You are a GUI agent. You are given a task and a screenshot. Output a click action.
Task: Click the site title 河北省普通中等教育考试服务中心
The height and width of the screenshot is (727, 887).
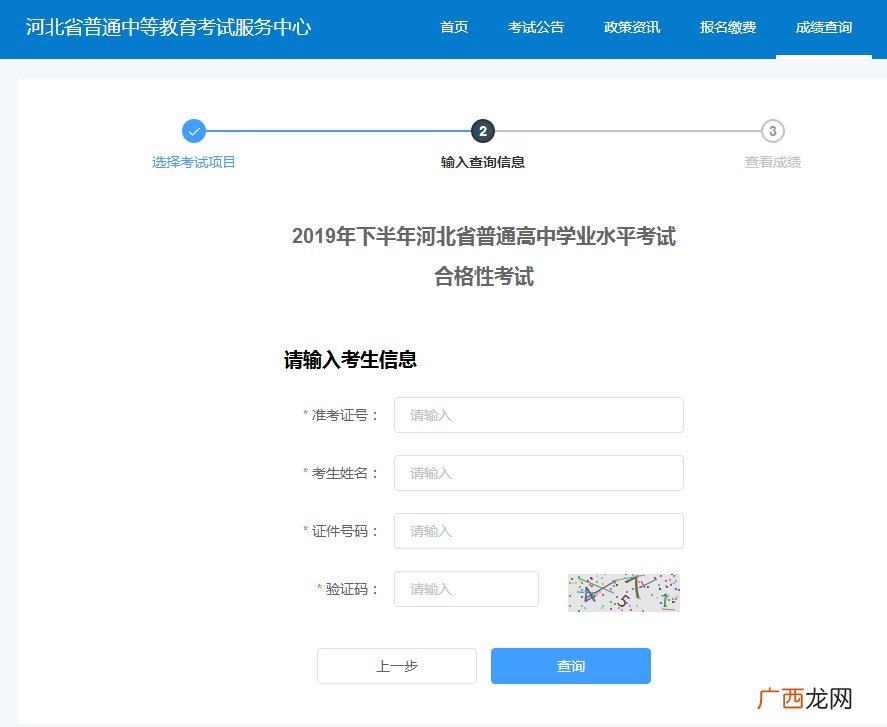tap(169, 27)
